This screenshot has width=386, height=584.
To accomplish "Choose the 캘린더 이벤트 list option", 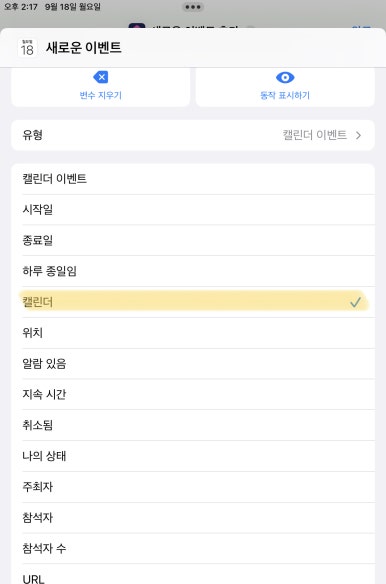I will tap(193, 179).
